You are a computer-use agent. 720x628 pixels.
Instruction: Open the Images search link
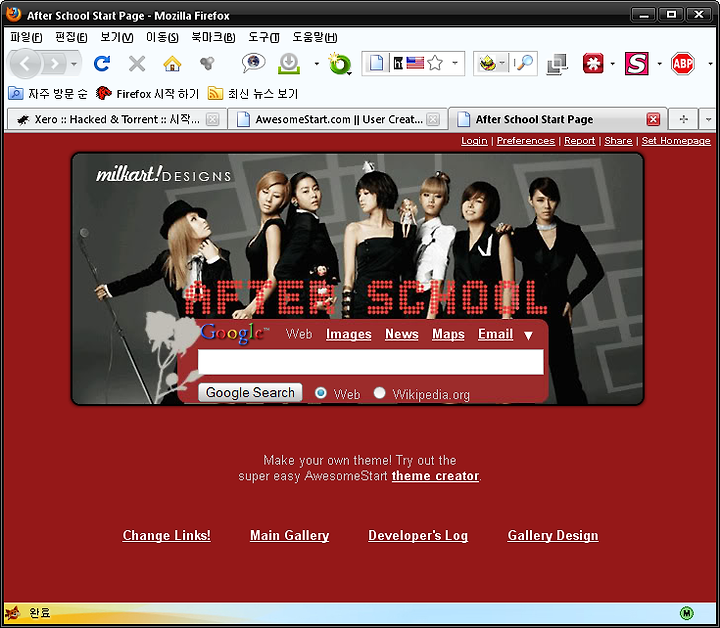(349, 334)
